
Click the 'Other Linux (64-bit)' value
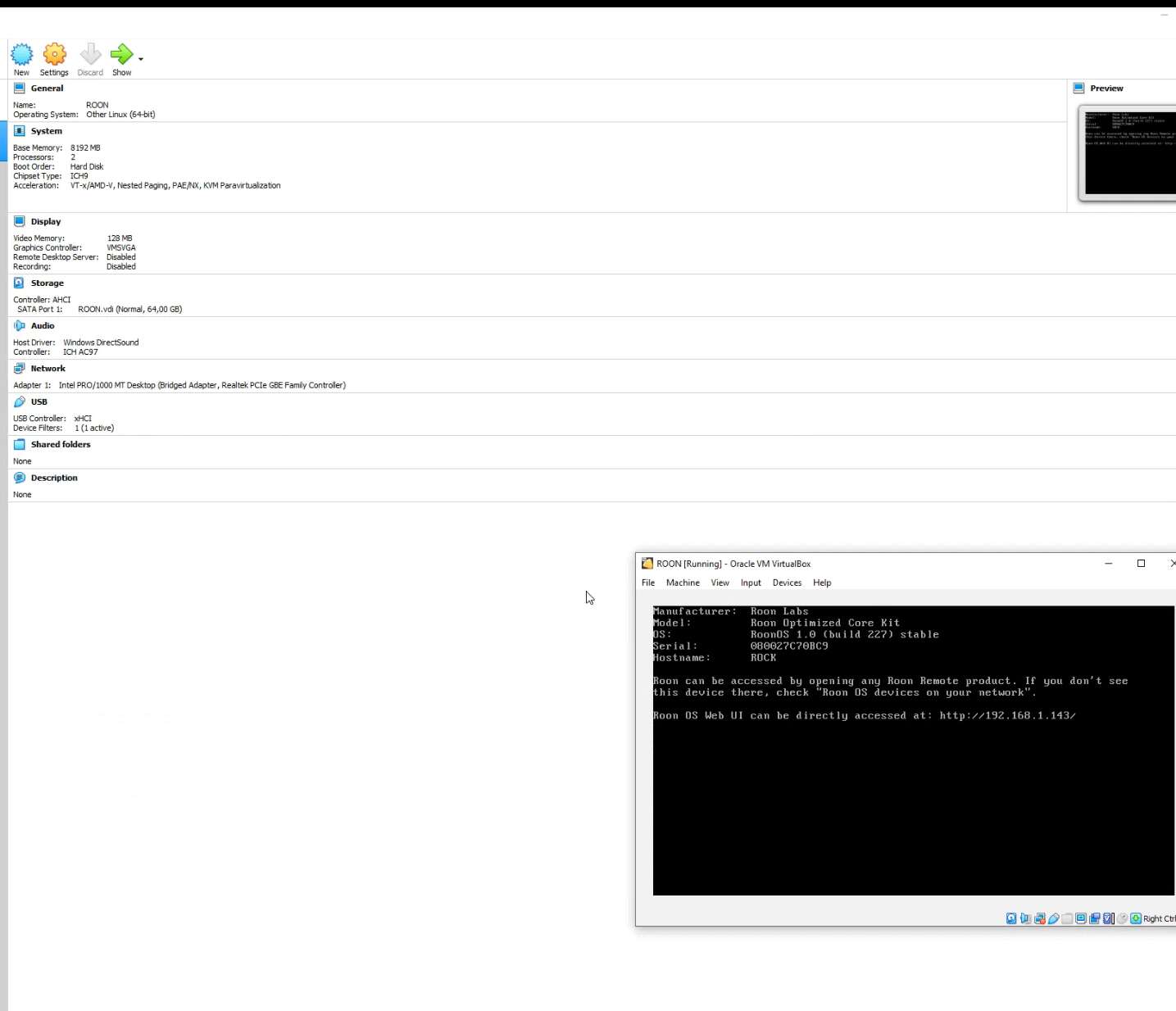(x=120, y=115)
